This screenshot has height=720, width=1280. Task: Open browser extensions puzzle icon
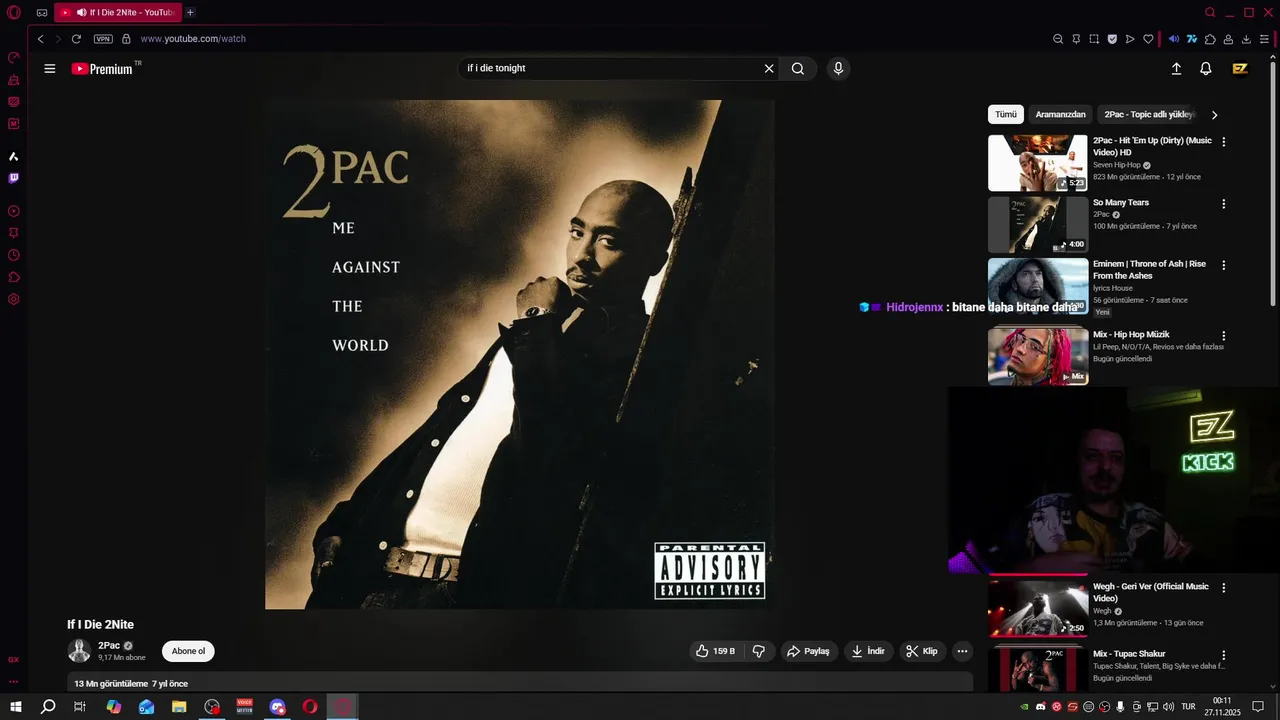1210,39
